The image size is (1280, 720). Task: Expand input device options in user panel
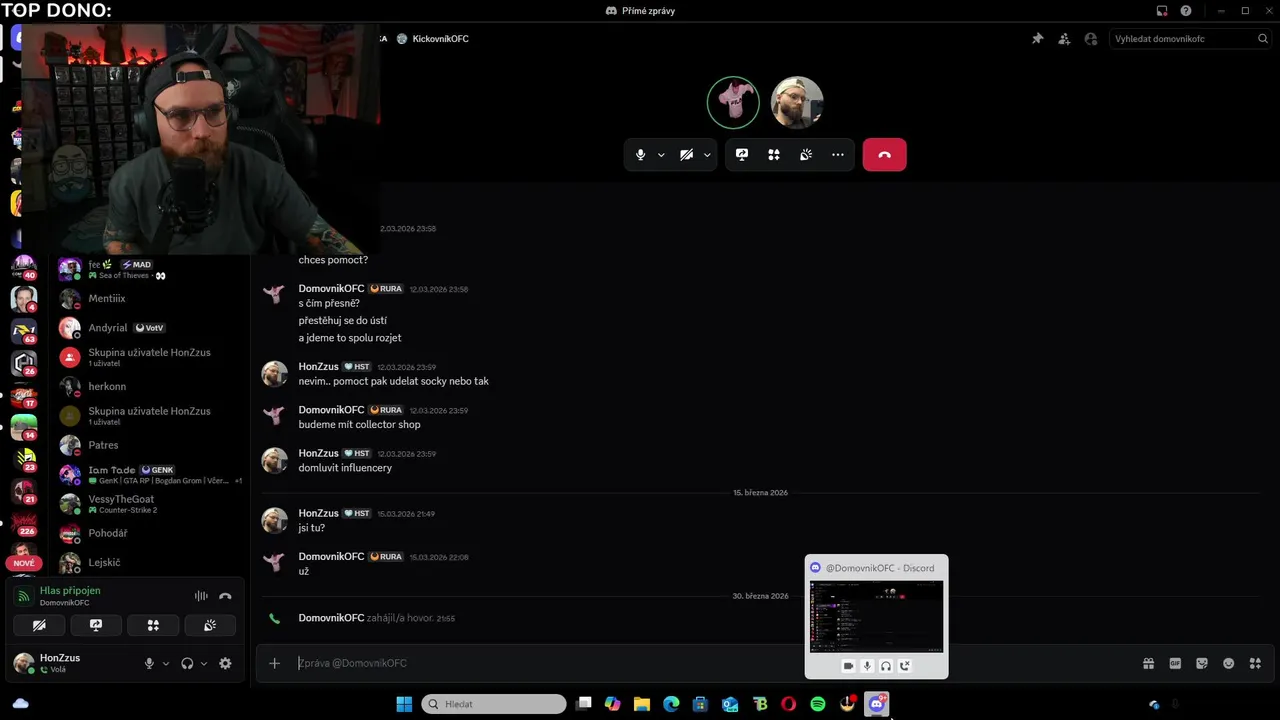point(166,663)
